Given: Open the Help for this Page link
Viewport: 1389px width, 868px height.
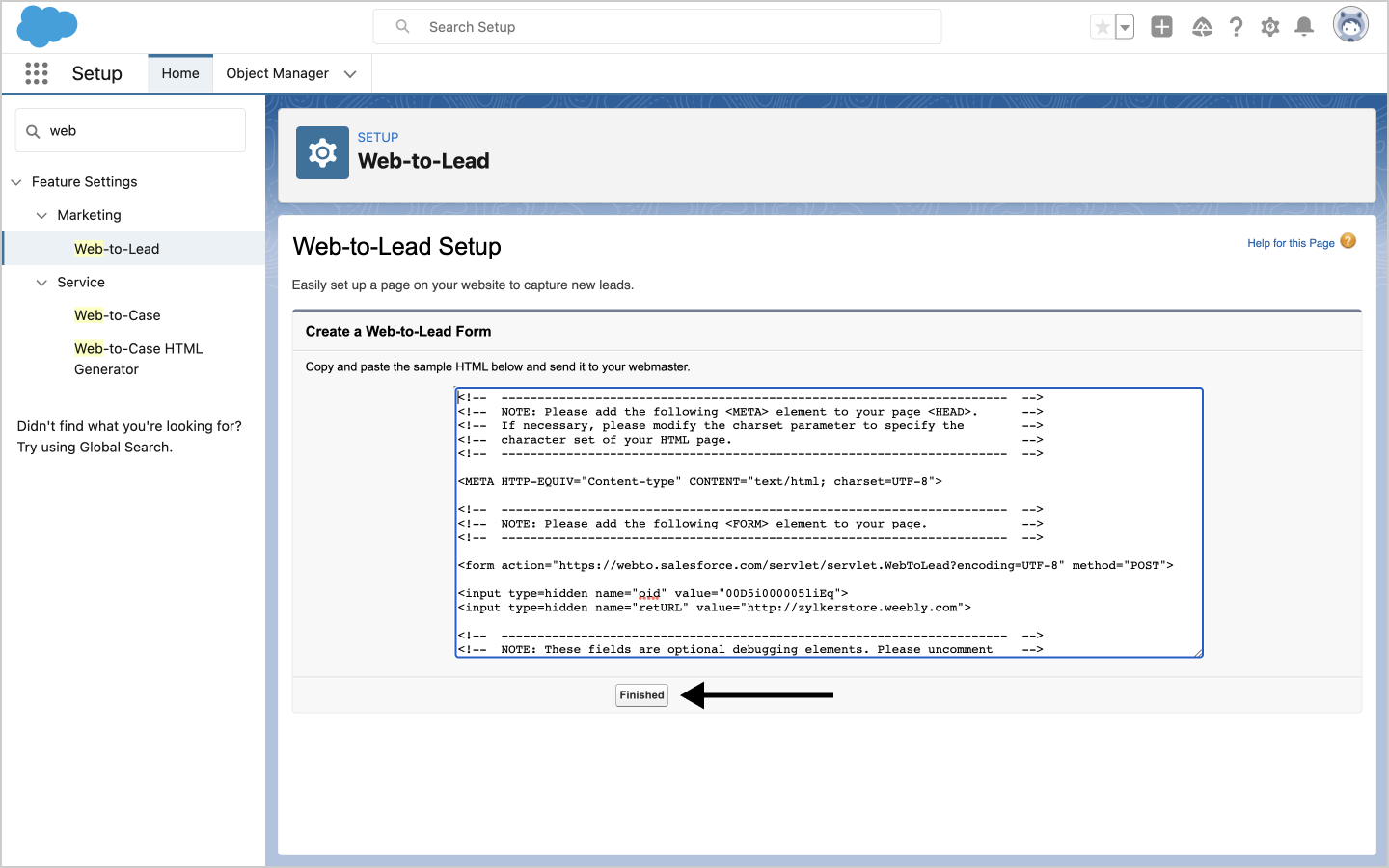Looking at the screenshot, I should pos(1291,243).
